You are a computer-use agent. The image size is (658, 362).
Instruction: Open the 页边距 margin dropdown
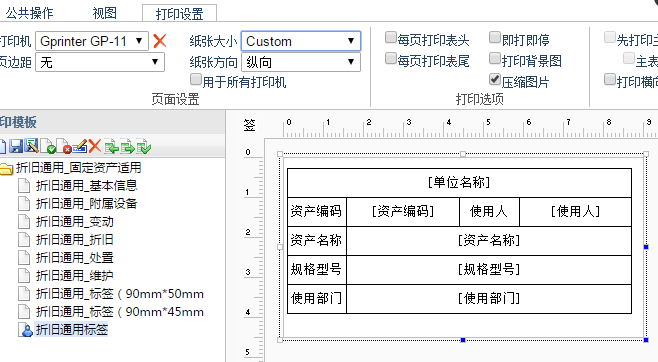100,62
